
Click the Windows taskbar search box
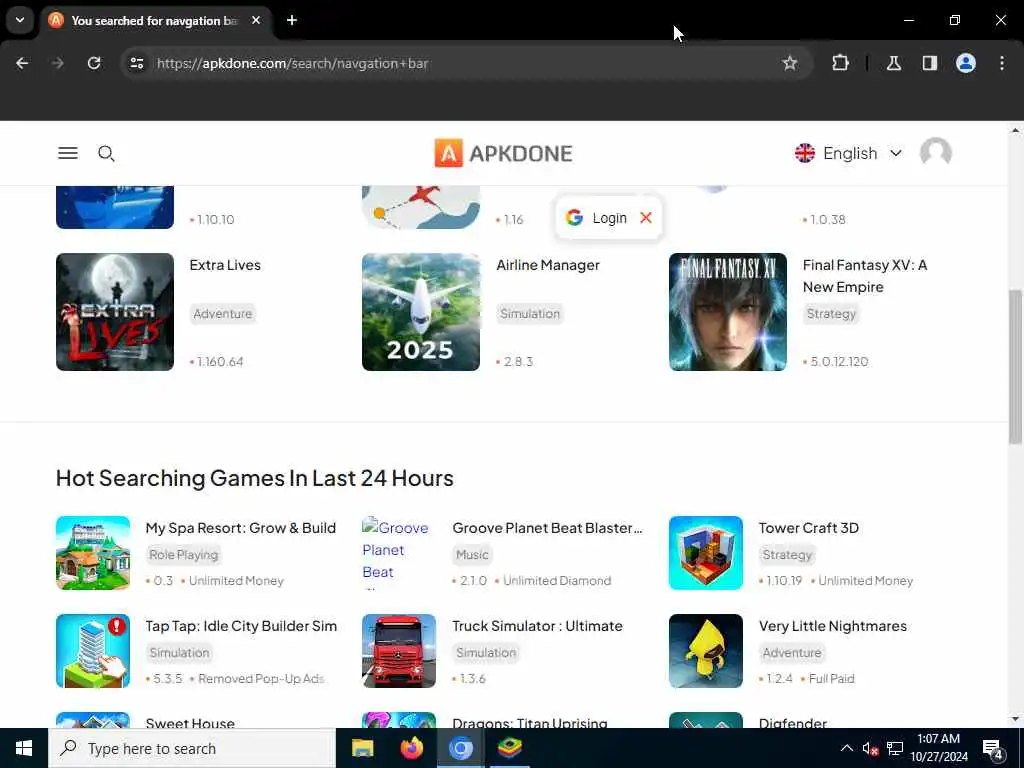coord(191,748)
